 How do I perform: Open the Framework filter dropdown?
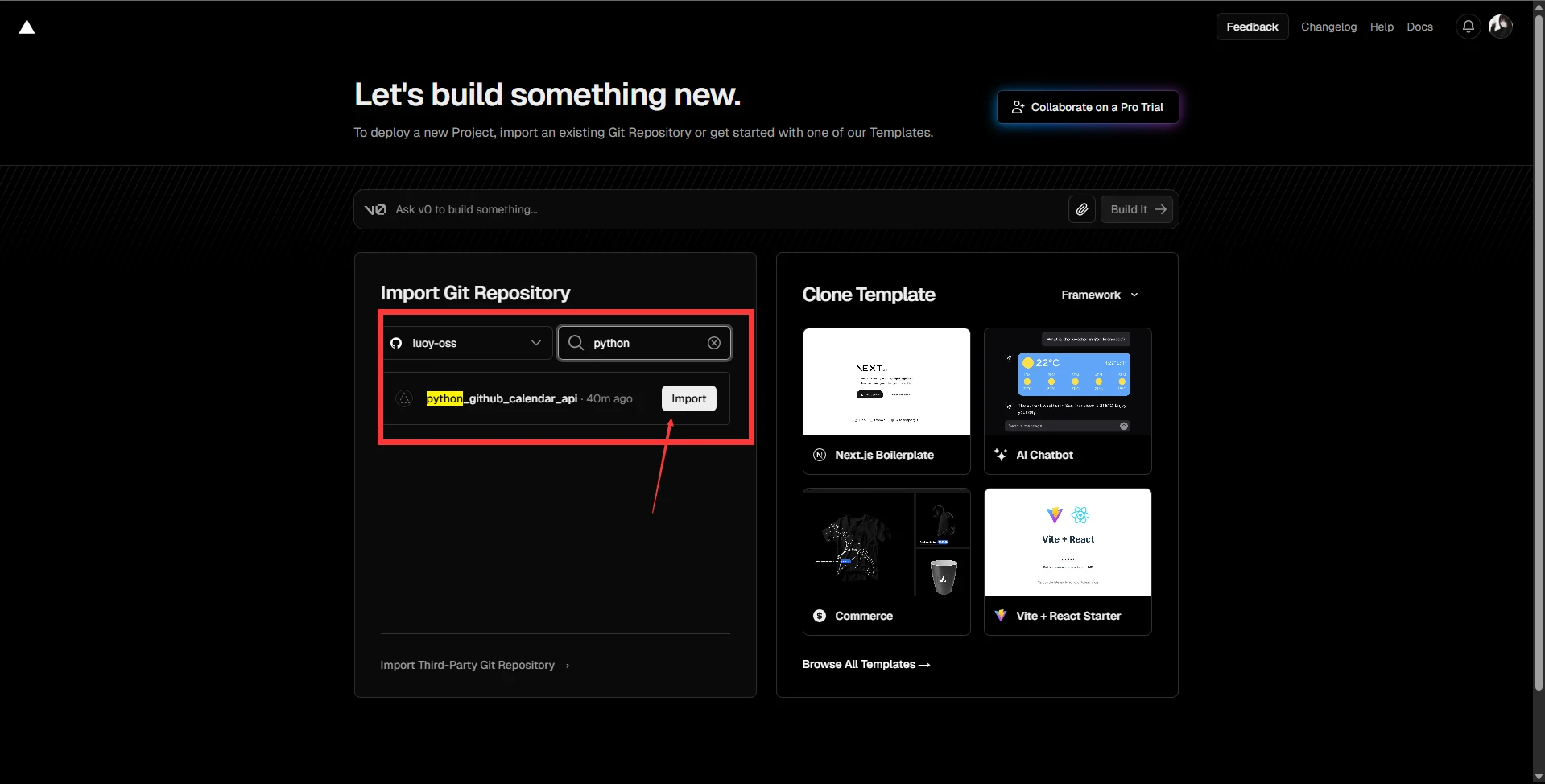click(1099, 295)
